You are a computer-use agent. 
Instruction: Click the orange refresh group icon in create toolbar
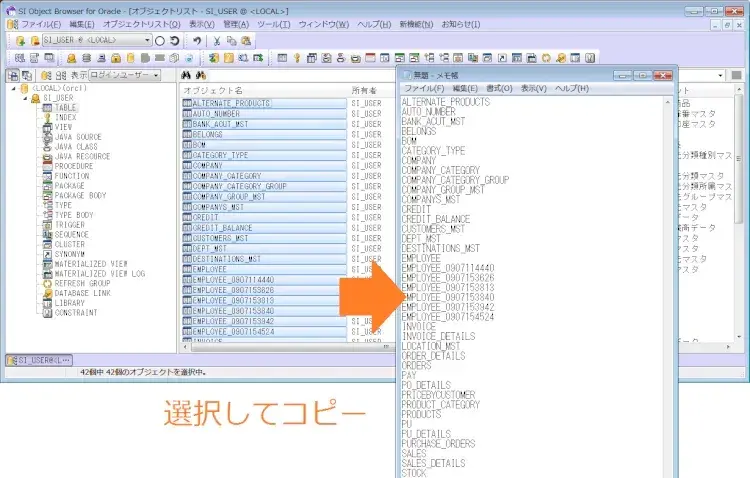[x=546, y=58]
